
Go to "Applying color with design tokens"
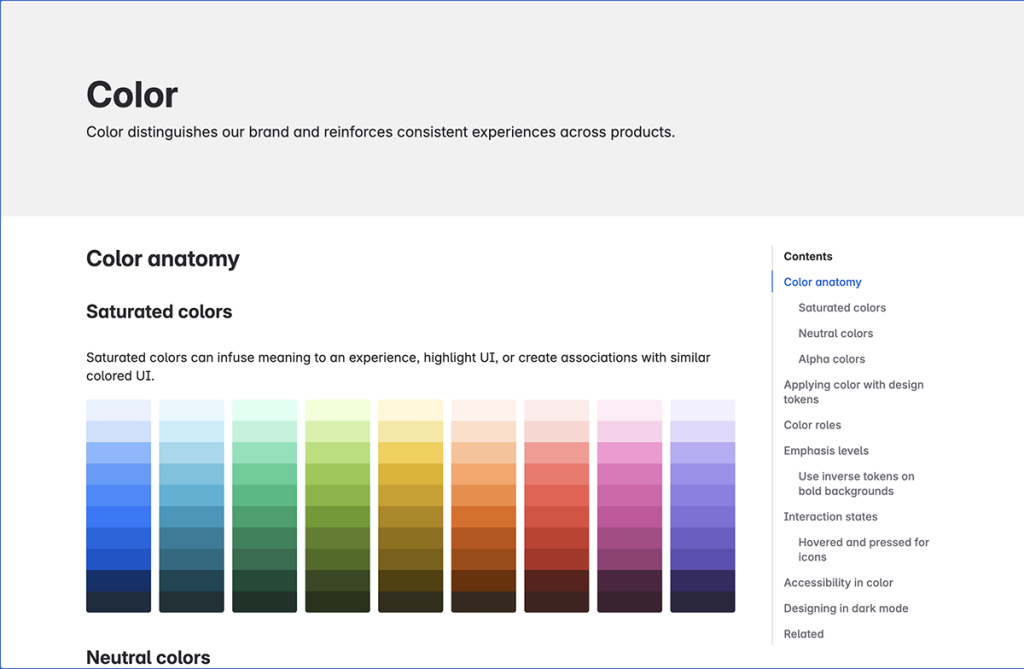coord(853,391)
